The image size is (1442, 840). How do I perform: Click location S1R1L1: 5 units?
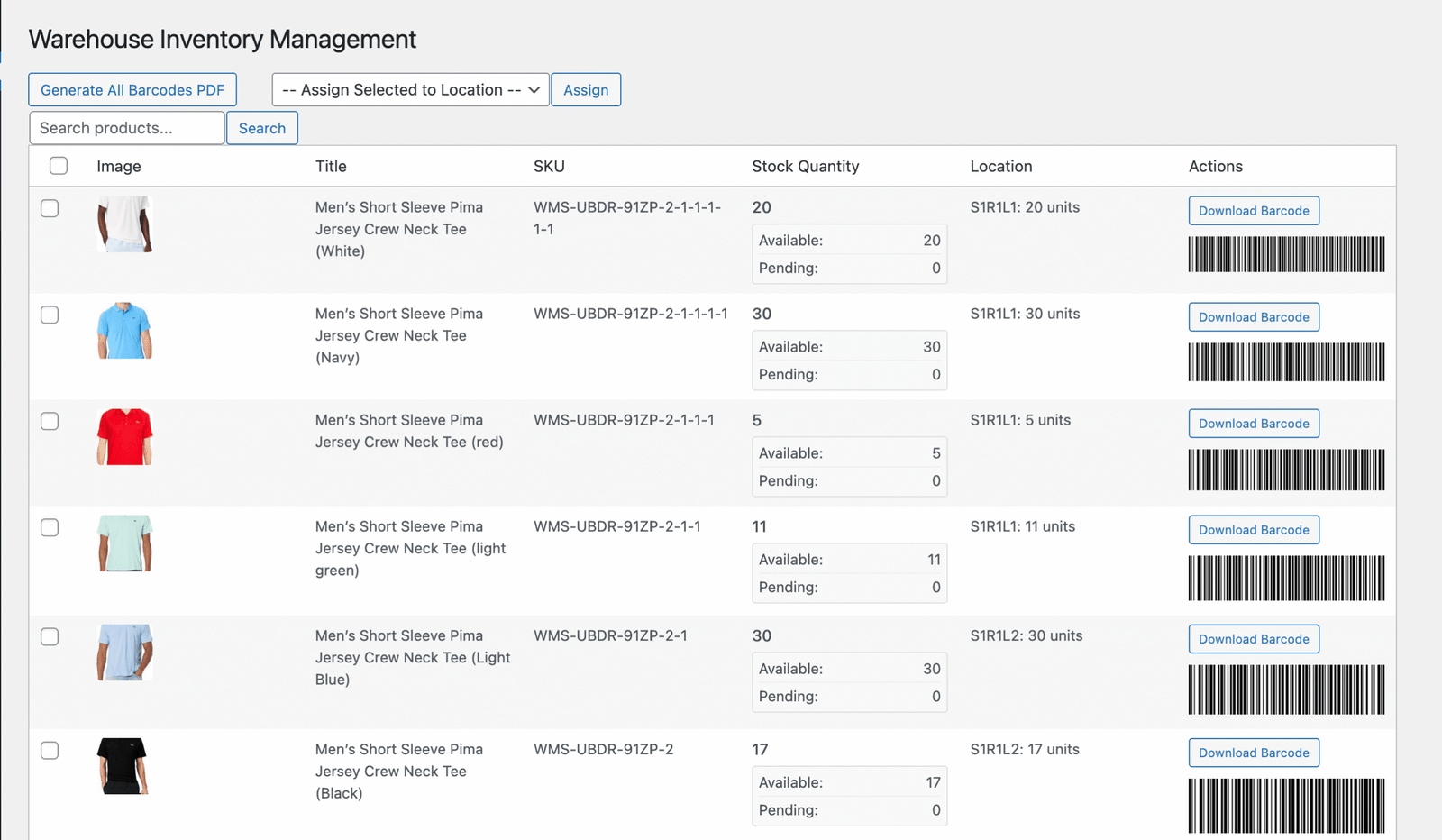tap(1020, 420)
